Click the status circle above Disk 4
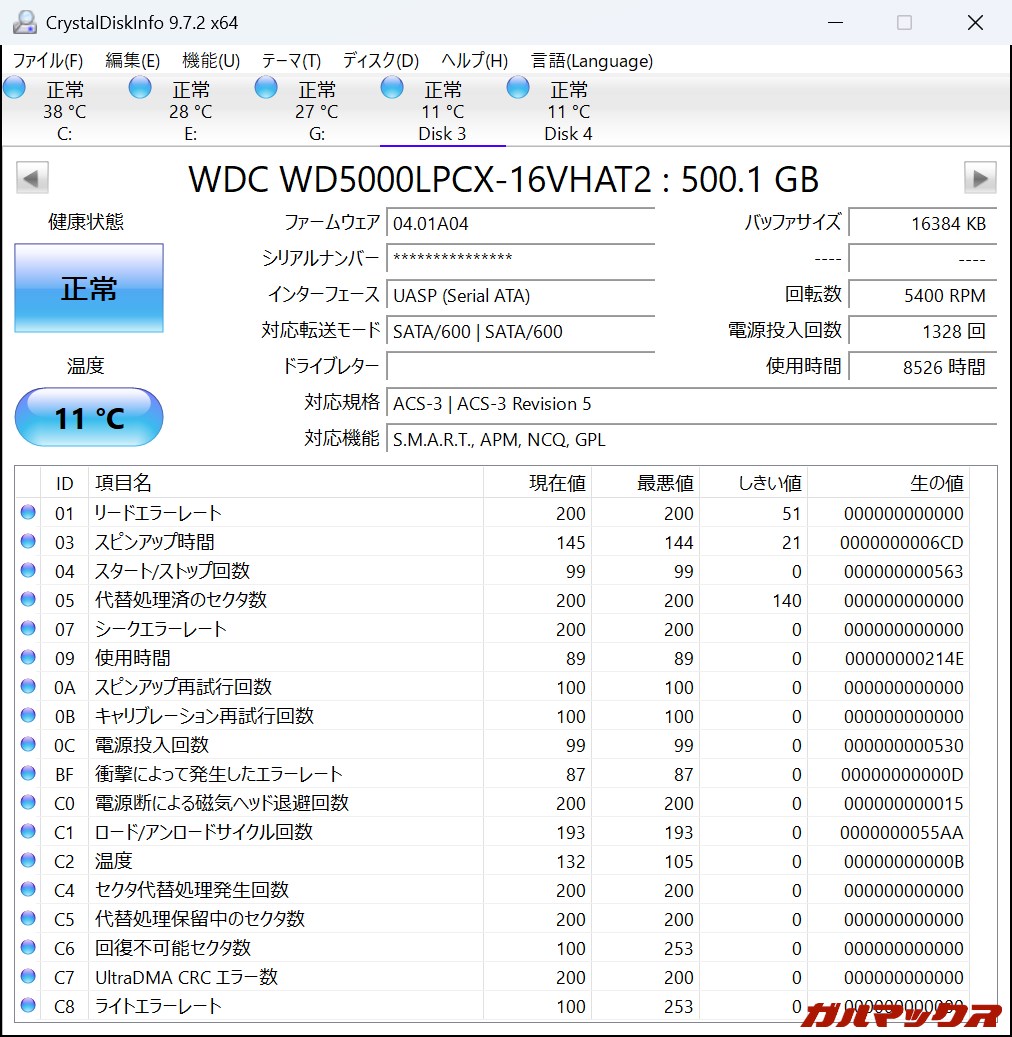The image size is (1012, 1037). tap(517, 87)
